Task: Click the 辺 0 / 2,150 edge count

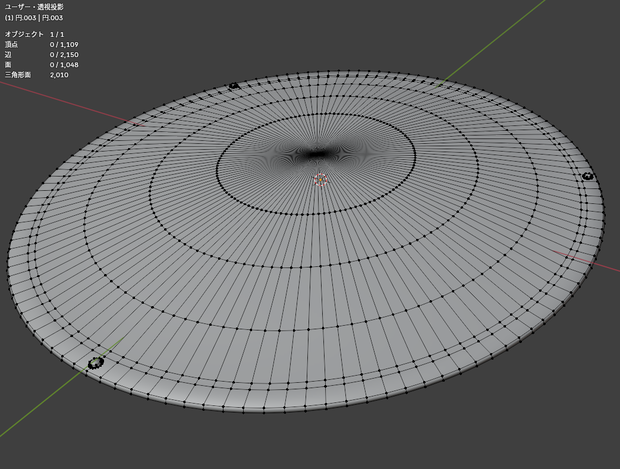Action: (42, 55)
